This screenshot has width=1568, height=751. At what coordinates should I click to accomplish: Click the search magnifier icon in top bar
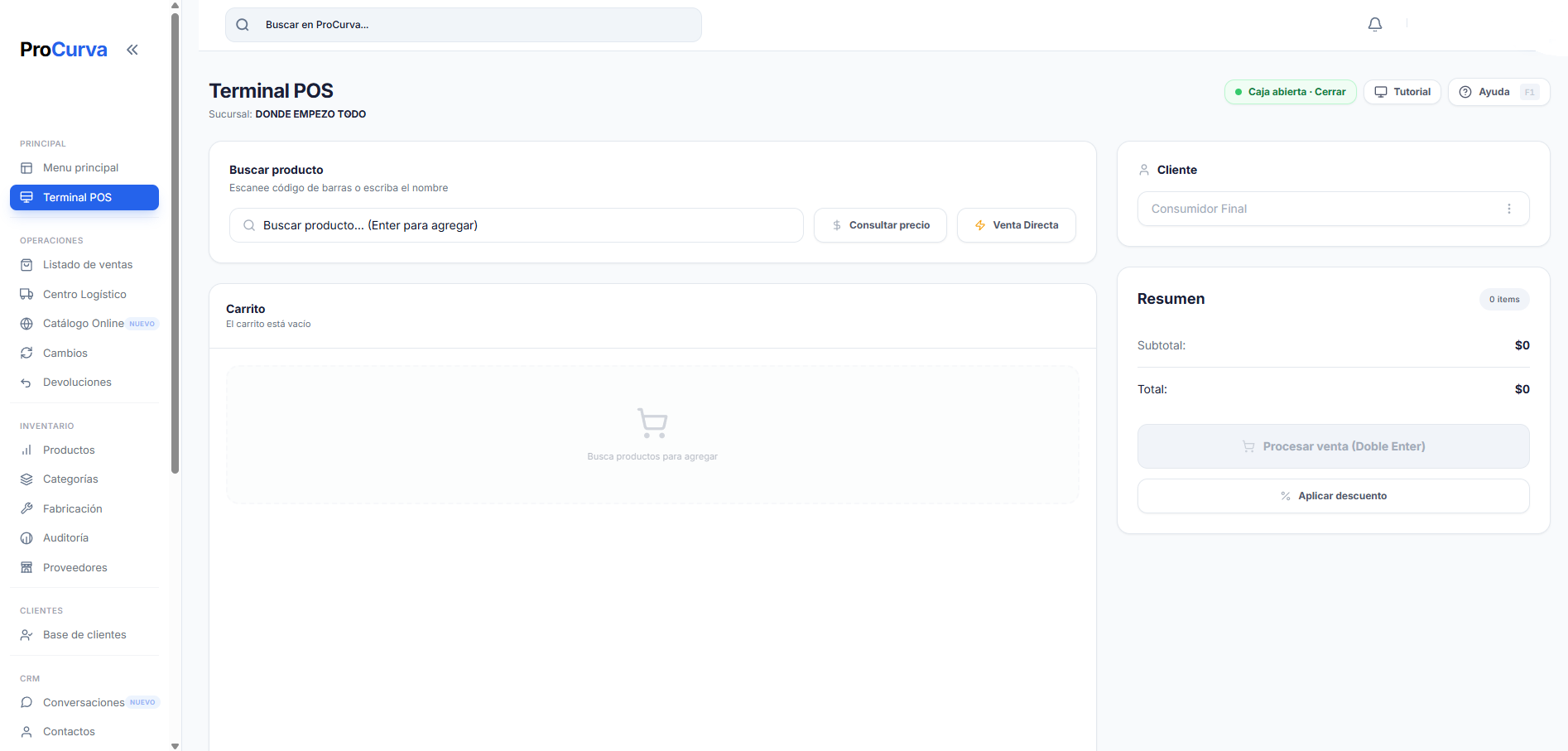click(x=243, y=25)
